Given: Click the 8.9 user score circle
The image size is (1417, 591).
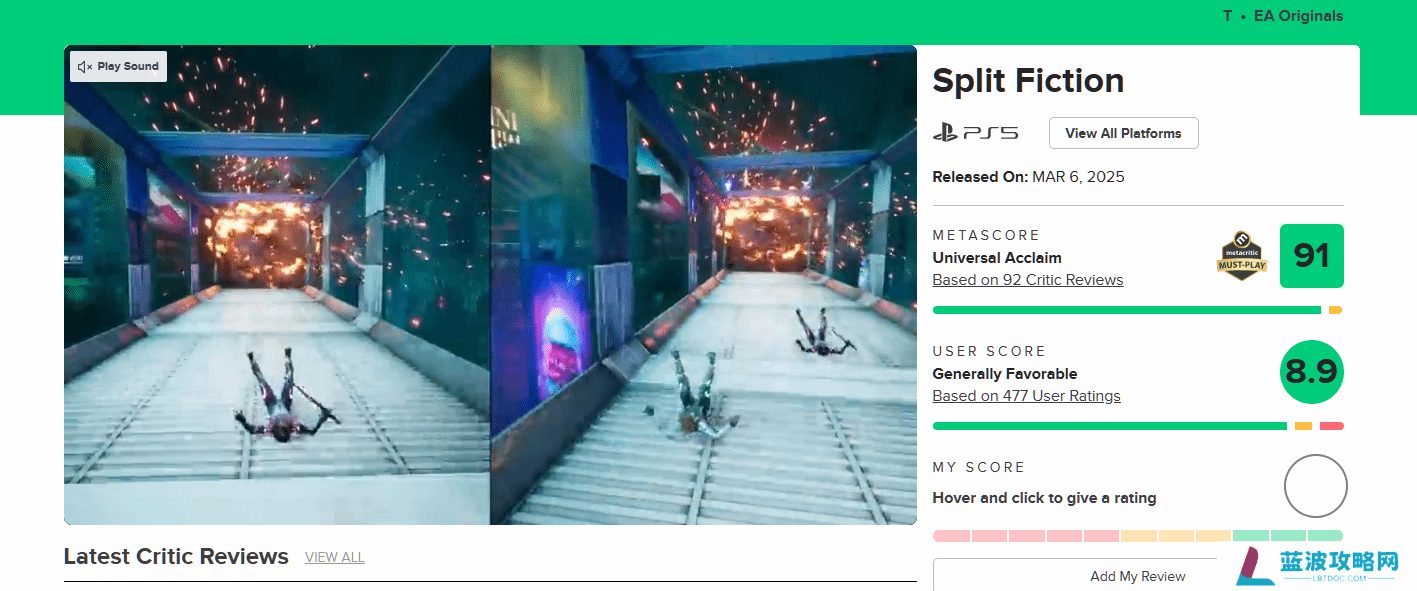Looking at the screenshot, I should pos(1311,372).
